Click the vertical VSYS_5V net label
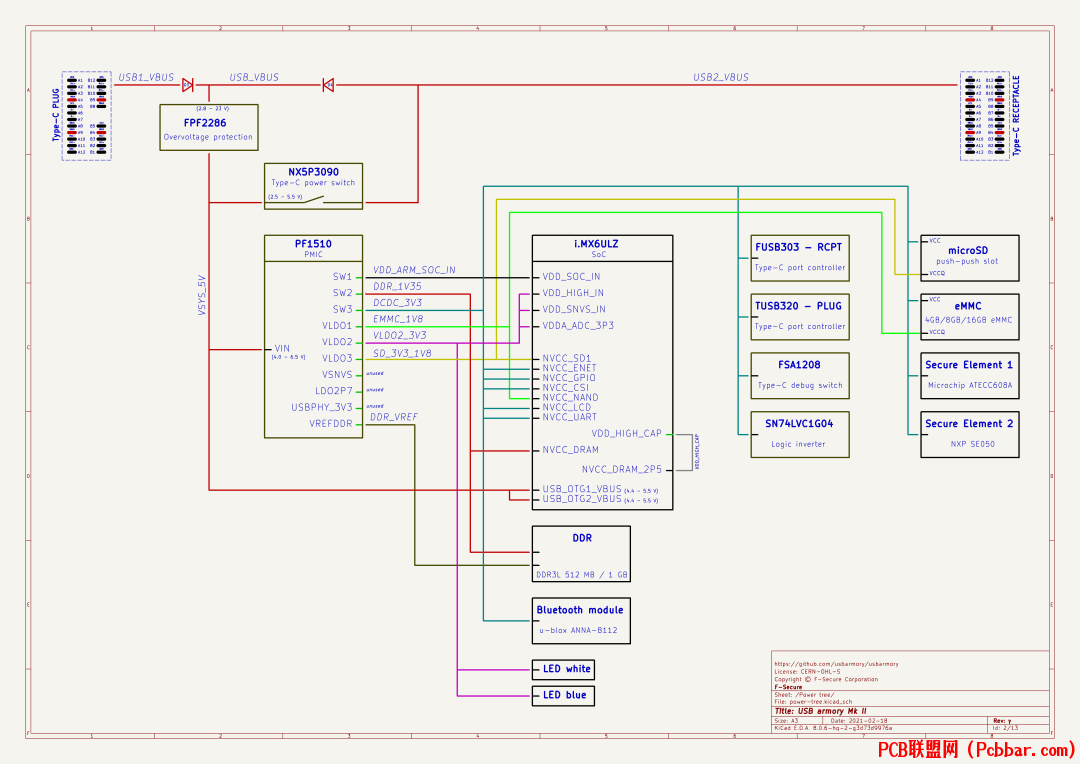 coord(202,296)
